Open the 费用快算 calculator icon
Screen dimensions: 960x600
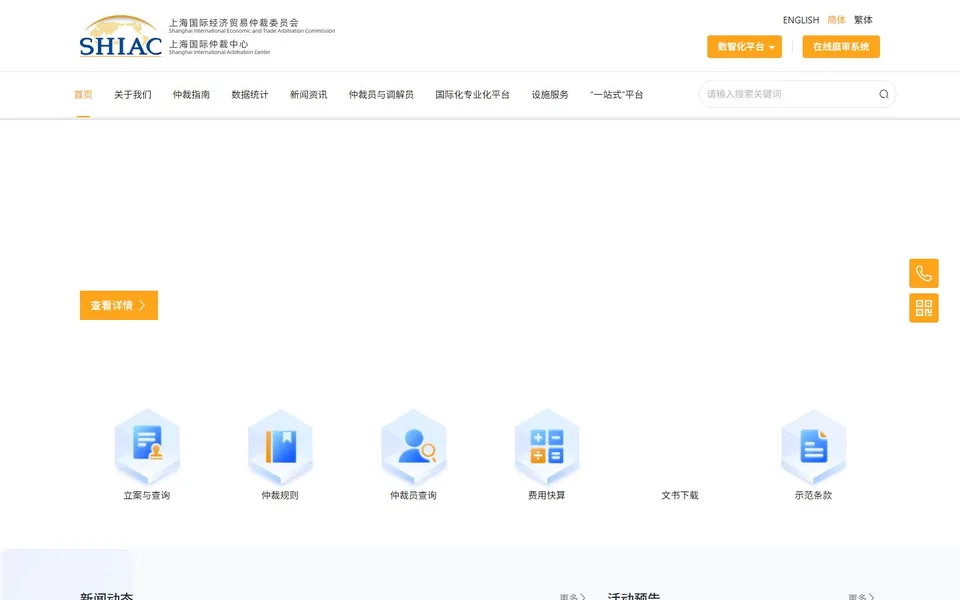pyautogui.click(x=547, y=446)
